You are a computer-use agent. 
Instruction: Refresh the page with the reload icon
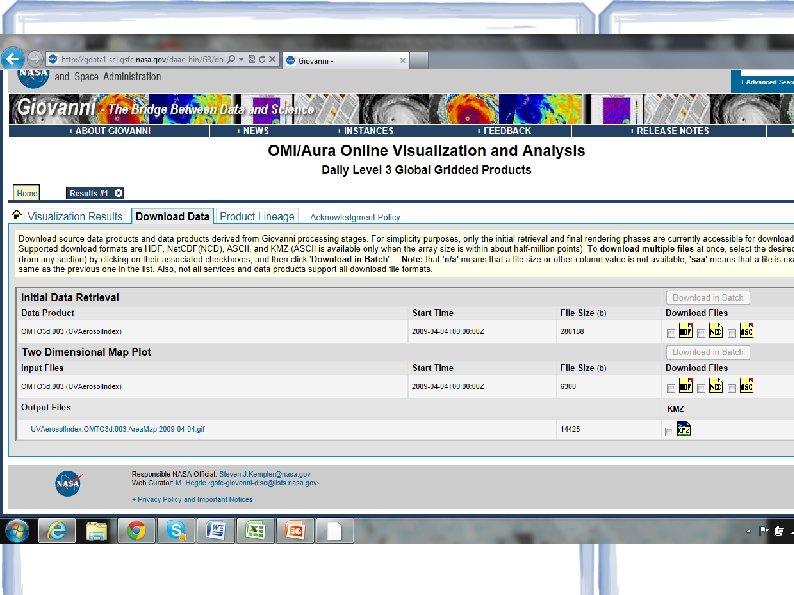pos(262,59)
